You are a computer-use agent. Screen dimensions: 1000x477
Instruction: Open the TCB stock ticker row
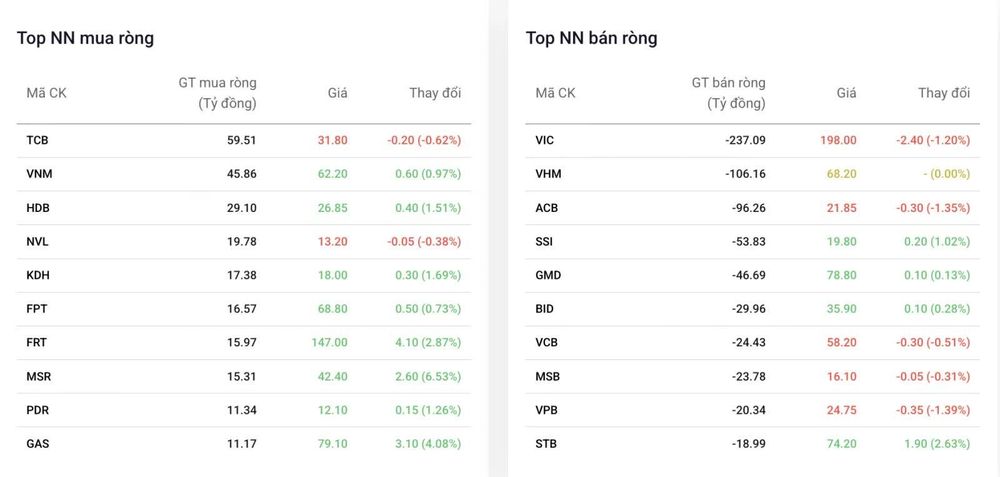tap(244, 140)
